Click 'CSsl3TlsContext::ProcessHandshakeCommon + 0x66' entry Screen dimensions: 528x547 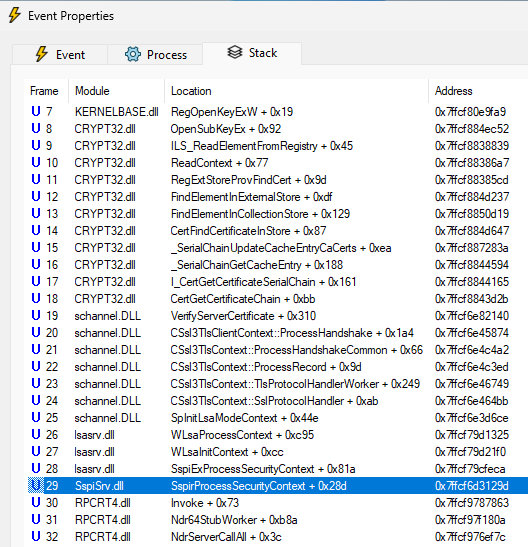pos(296,350)
